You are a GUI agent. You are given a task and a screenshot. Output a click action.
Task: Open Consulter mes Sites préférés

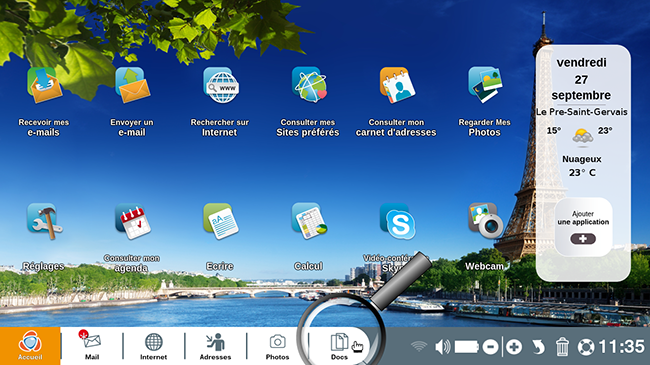[309, 85]
